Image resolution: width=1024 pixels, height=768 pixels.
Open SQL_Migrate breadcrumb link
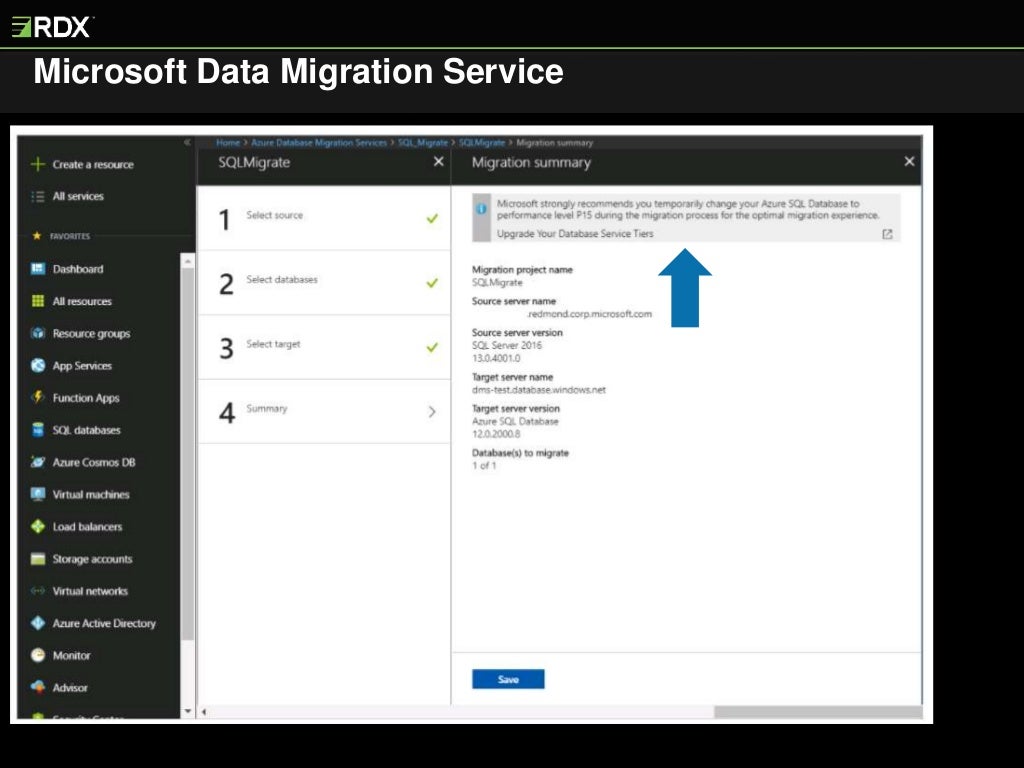click(x=423, y=142)
